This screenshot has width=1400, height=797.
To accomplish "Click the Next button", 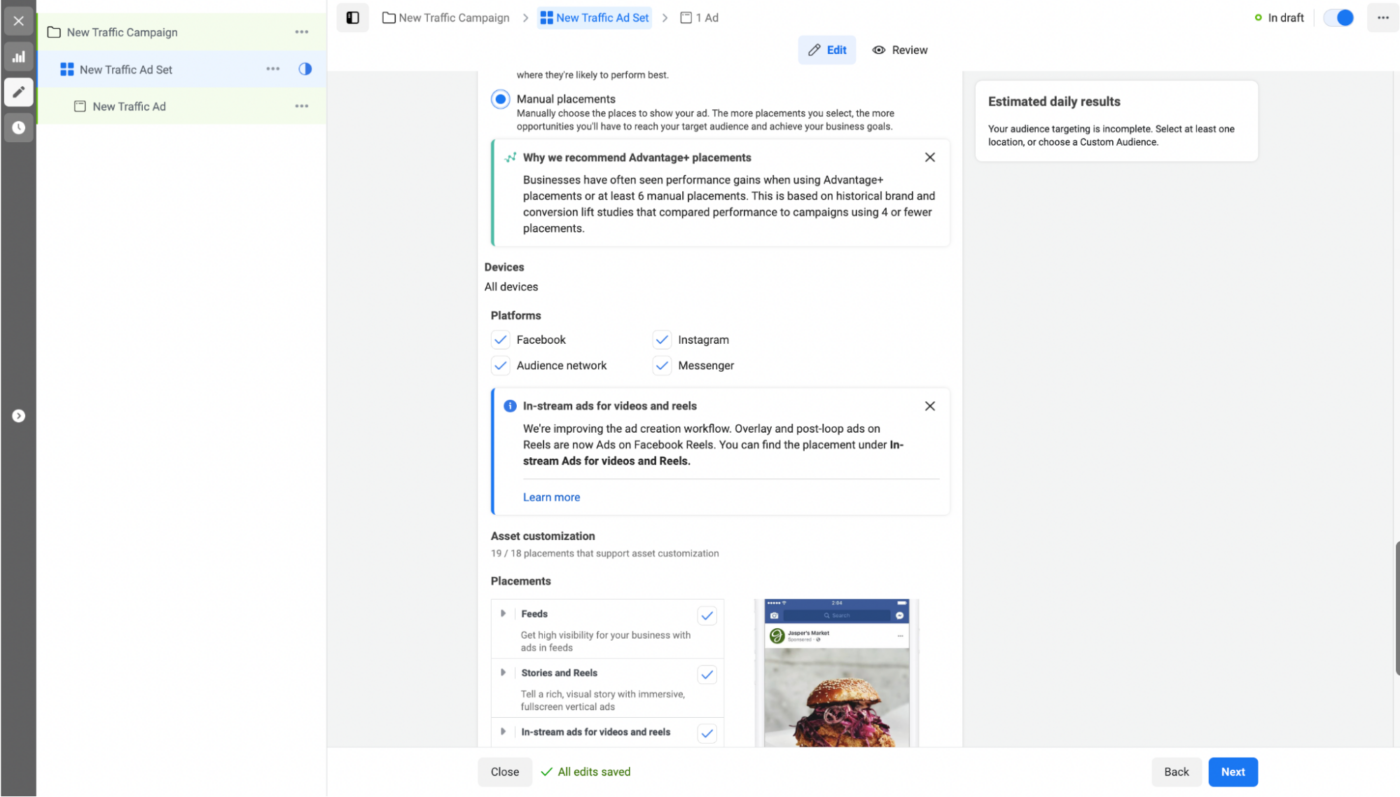I will point(1232,771).
